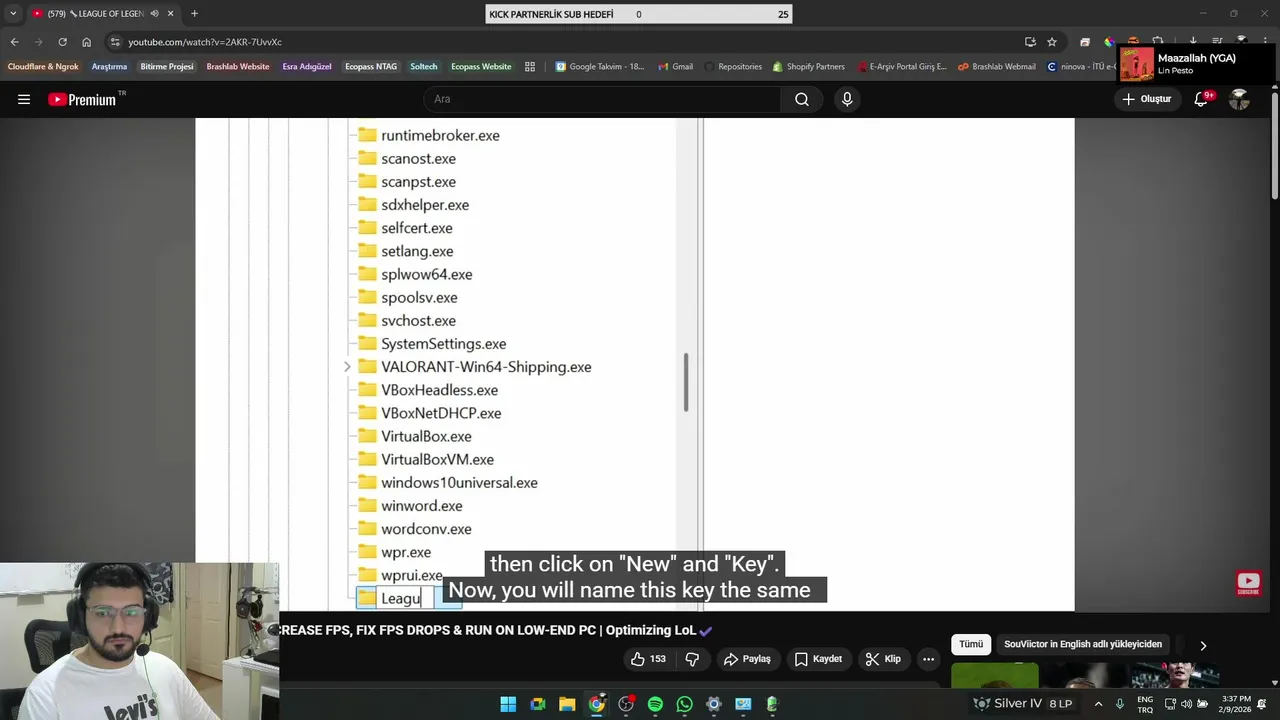Open clock showing 3:37 PM

click(1236, 704)
